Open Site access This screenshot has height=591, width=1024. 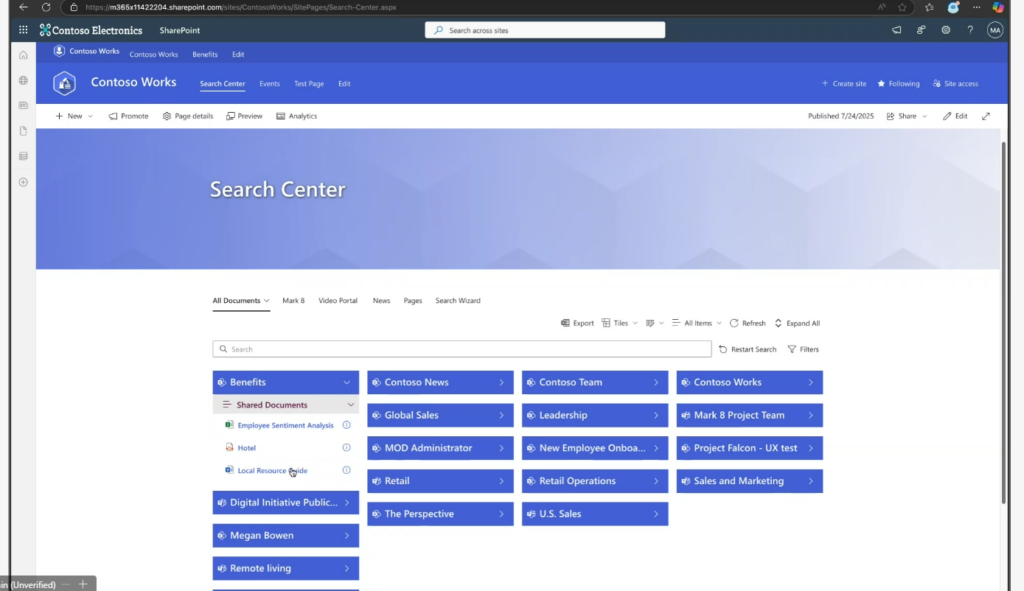click(955, 84)
